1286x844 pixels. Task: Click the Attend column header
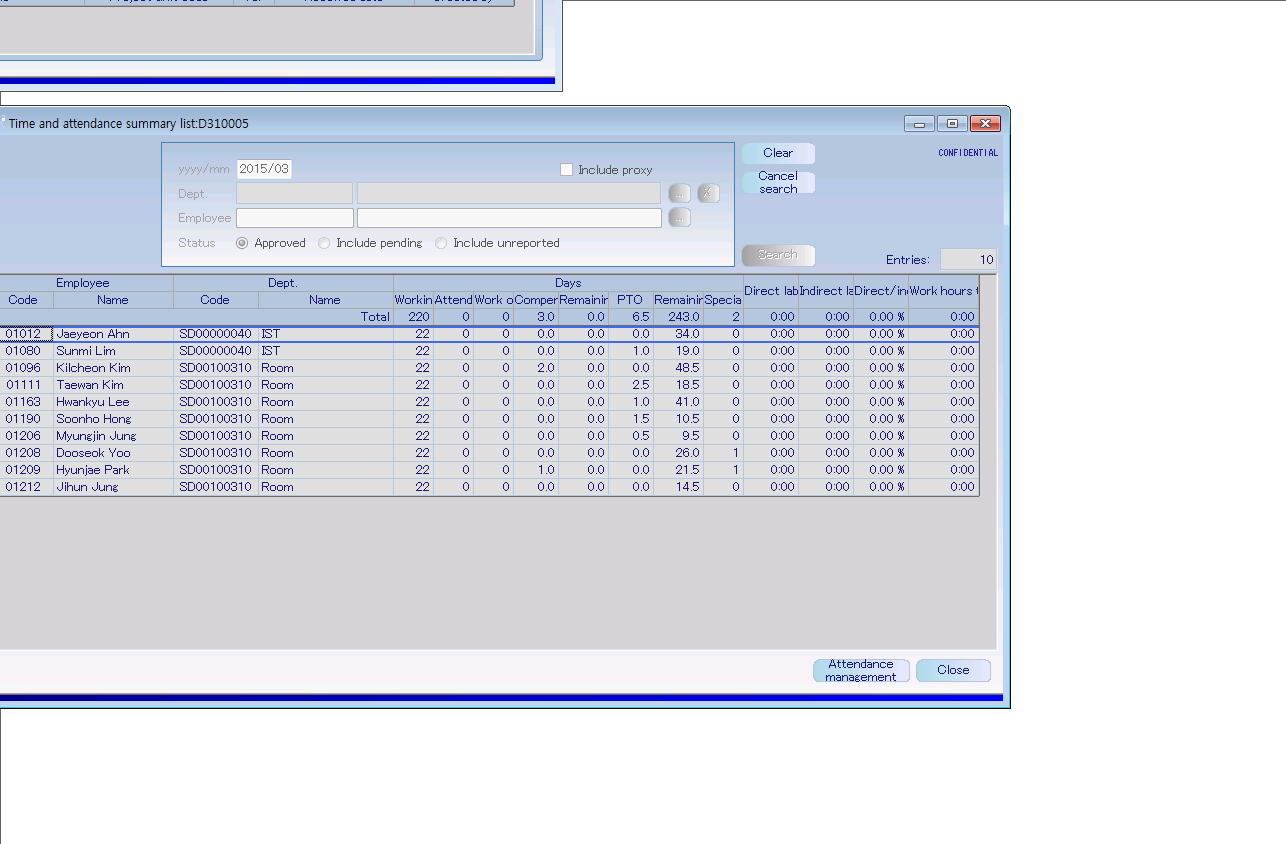click(453, 300)
